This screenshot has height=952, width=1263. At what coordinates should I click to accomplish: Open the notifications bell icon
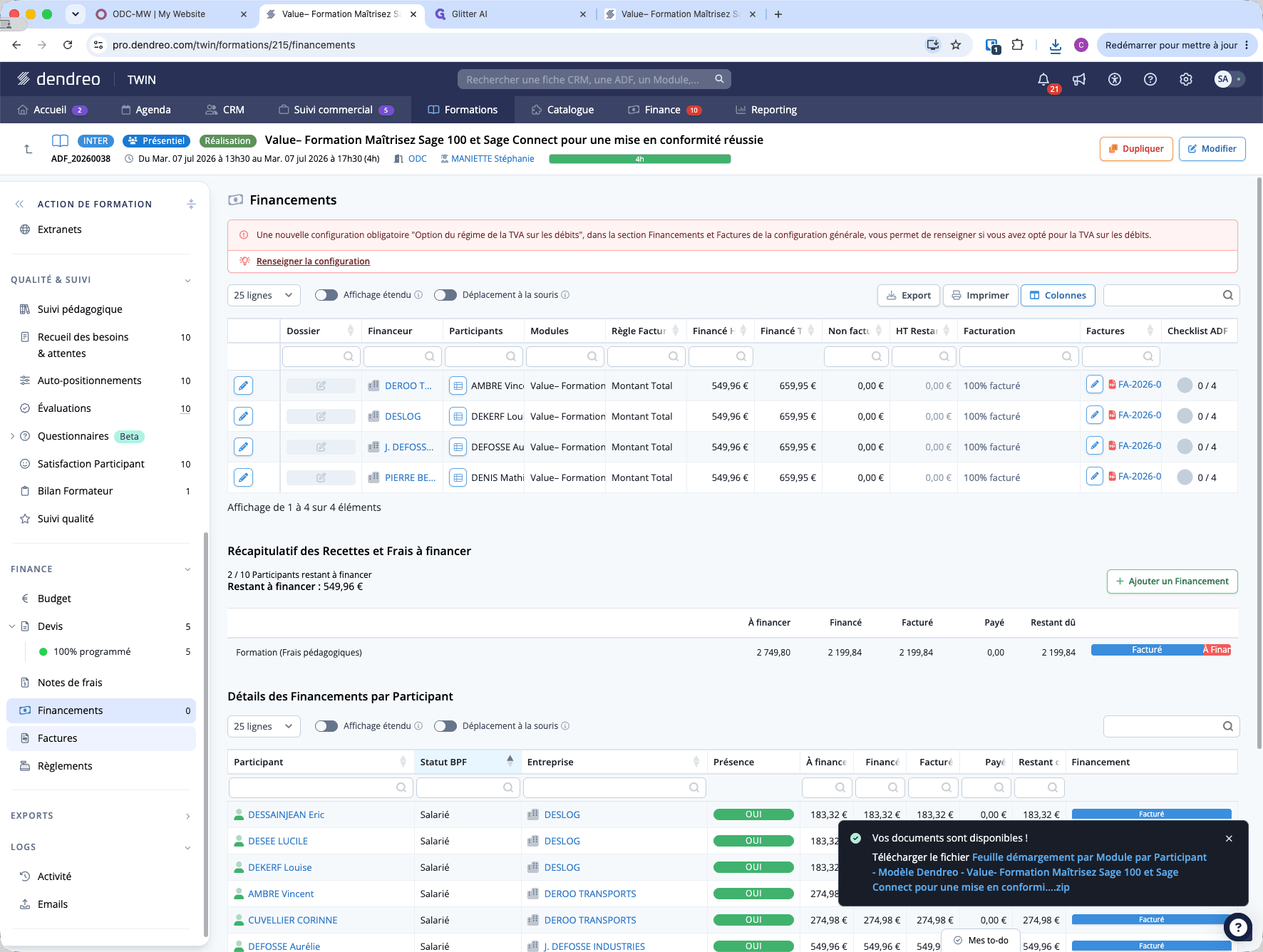coord(1043,79)
